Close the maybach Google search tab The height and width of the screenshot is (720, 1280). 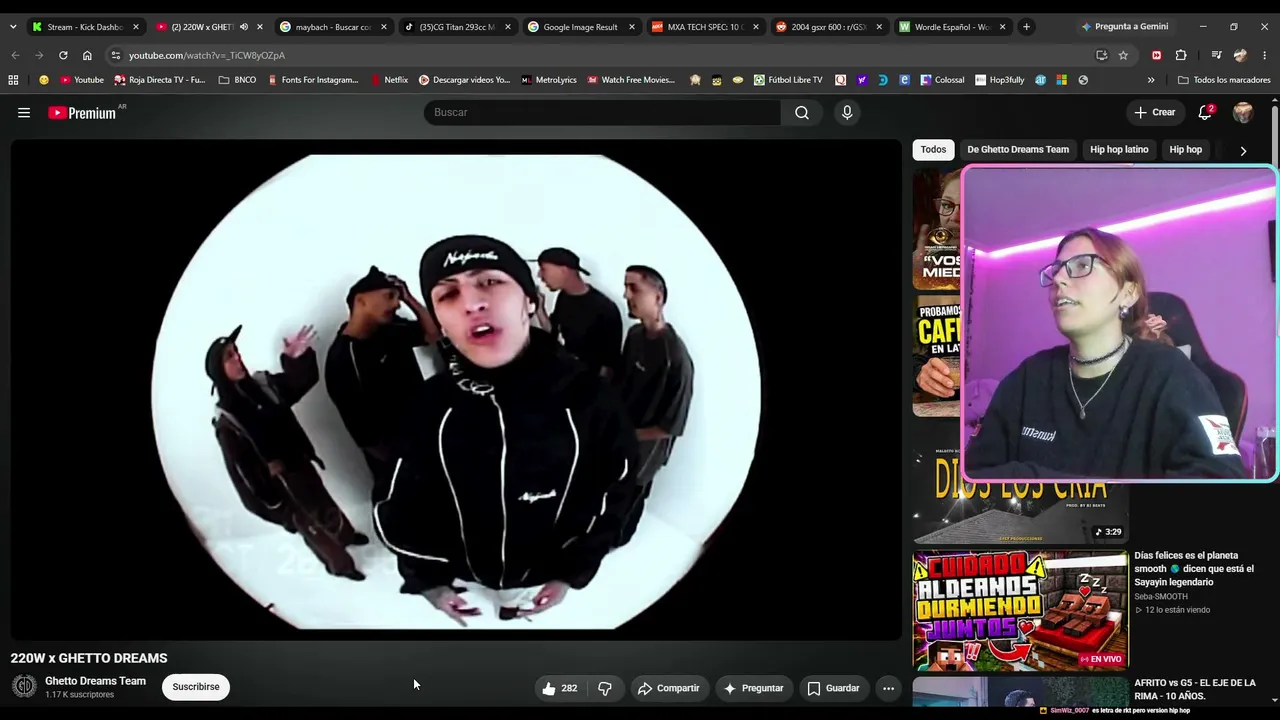[383, 27]
